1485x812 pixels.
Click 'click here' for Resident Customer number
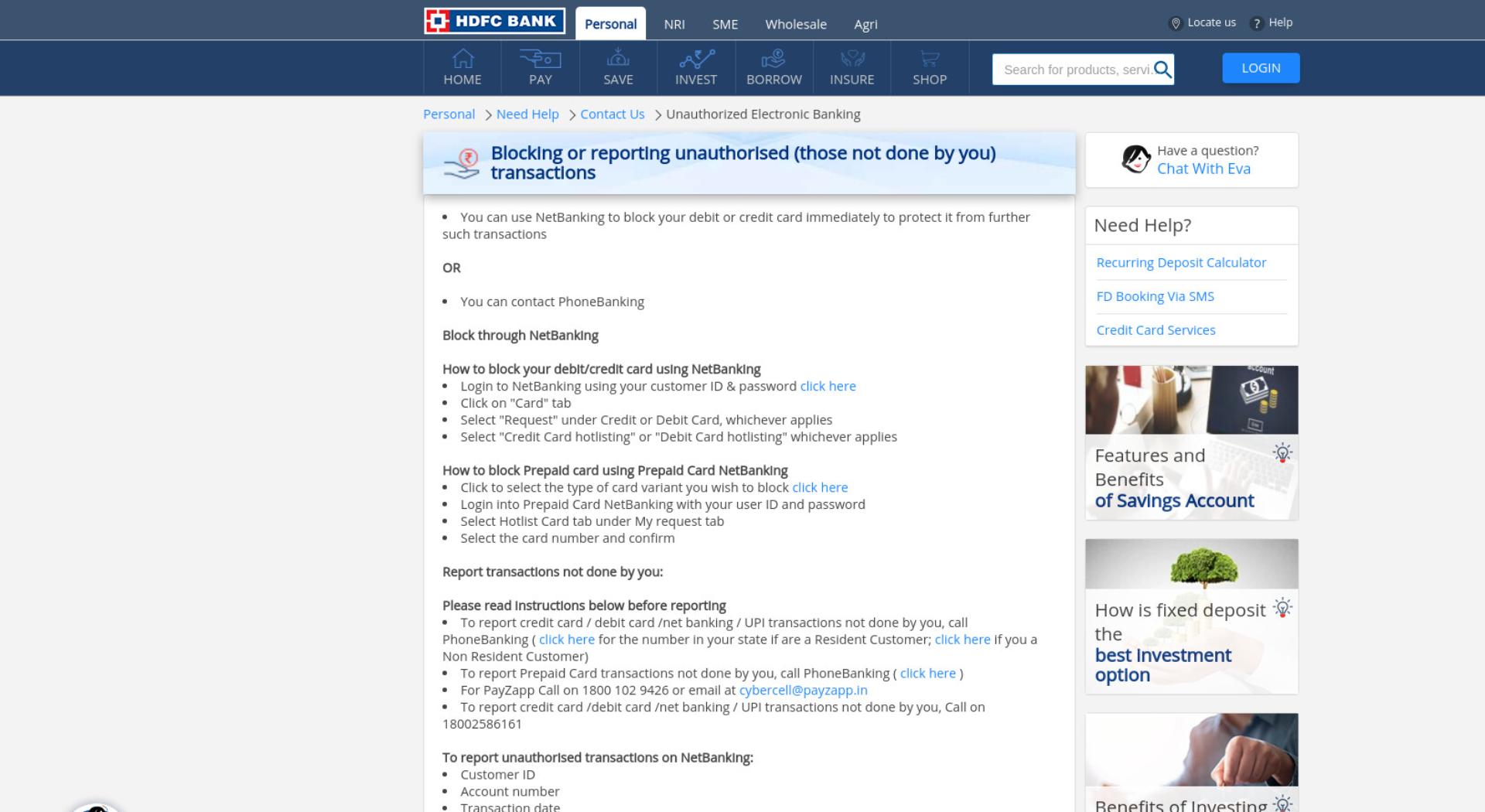pyautogui.click(x=567, y=640)
